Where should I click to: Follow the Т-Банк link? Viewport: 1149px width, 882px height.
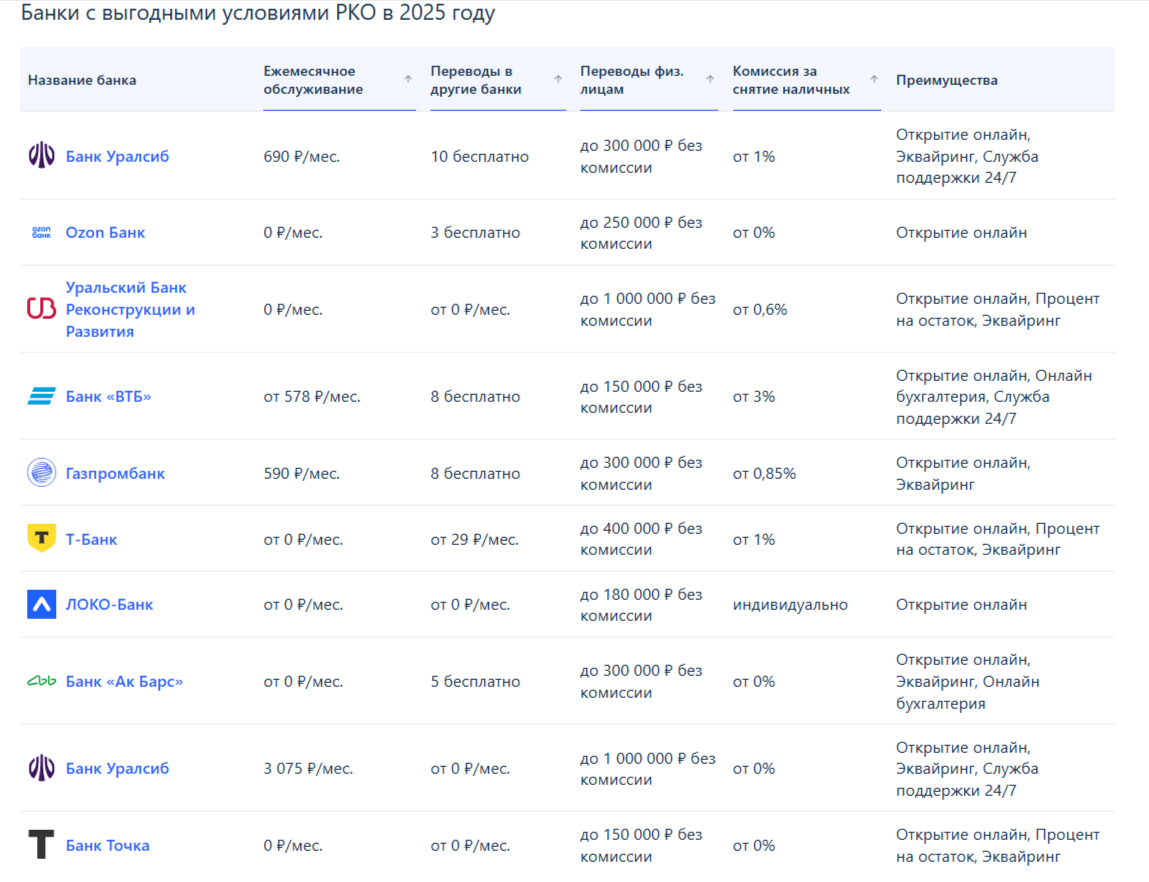pyautogui.click(x=92, y=539)
